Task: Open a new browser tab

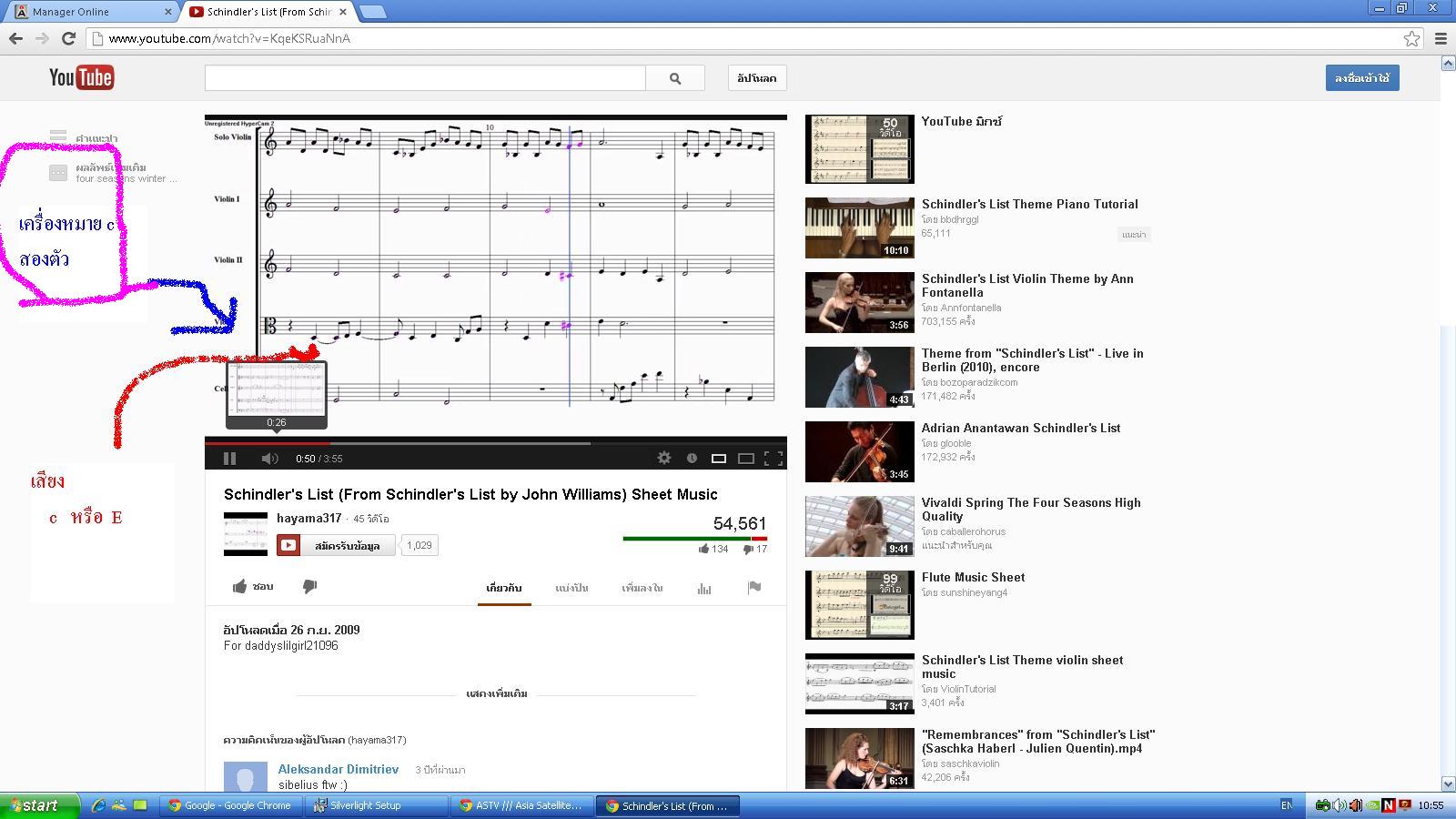Action: [373, 12]
